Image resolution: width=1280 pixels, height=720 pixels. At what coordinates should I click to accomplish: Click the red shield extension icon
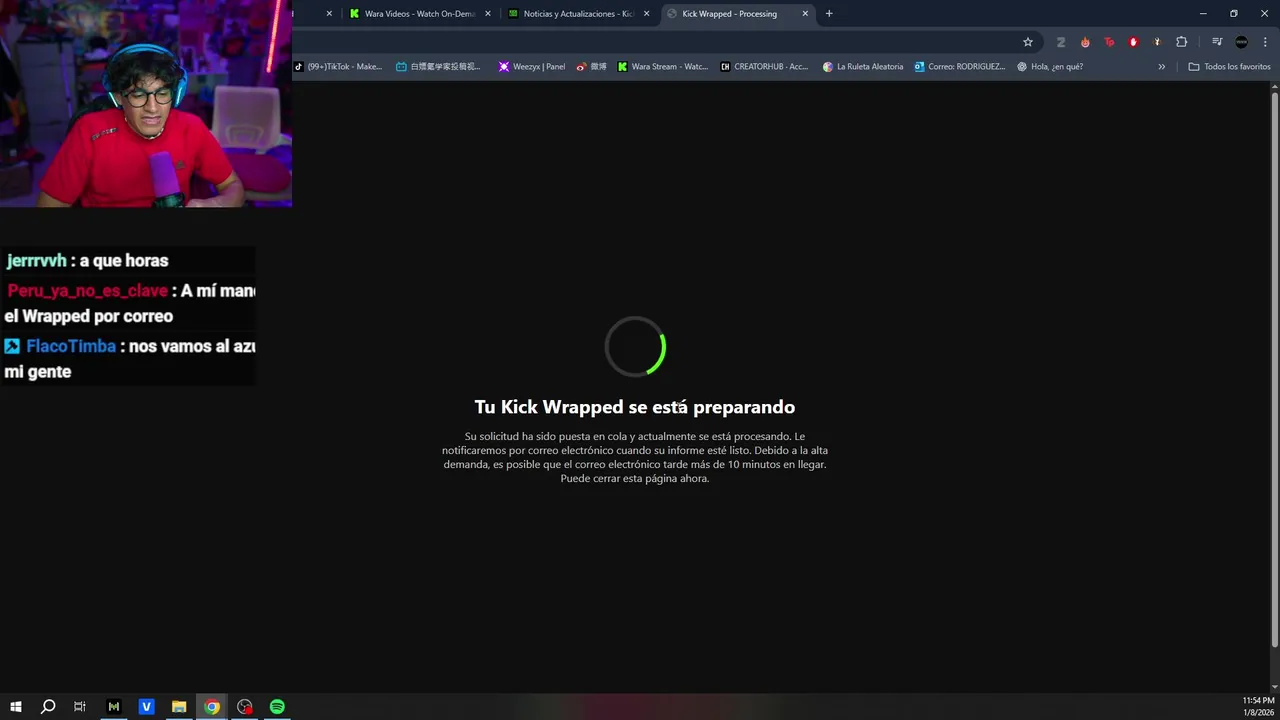click(1133, 42)
